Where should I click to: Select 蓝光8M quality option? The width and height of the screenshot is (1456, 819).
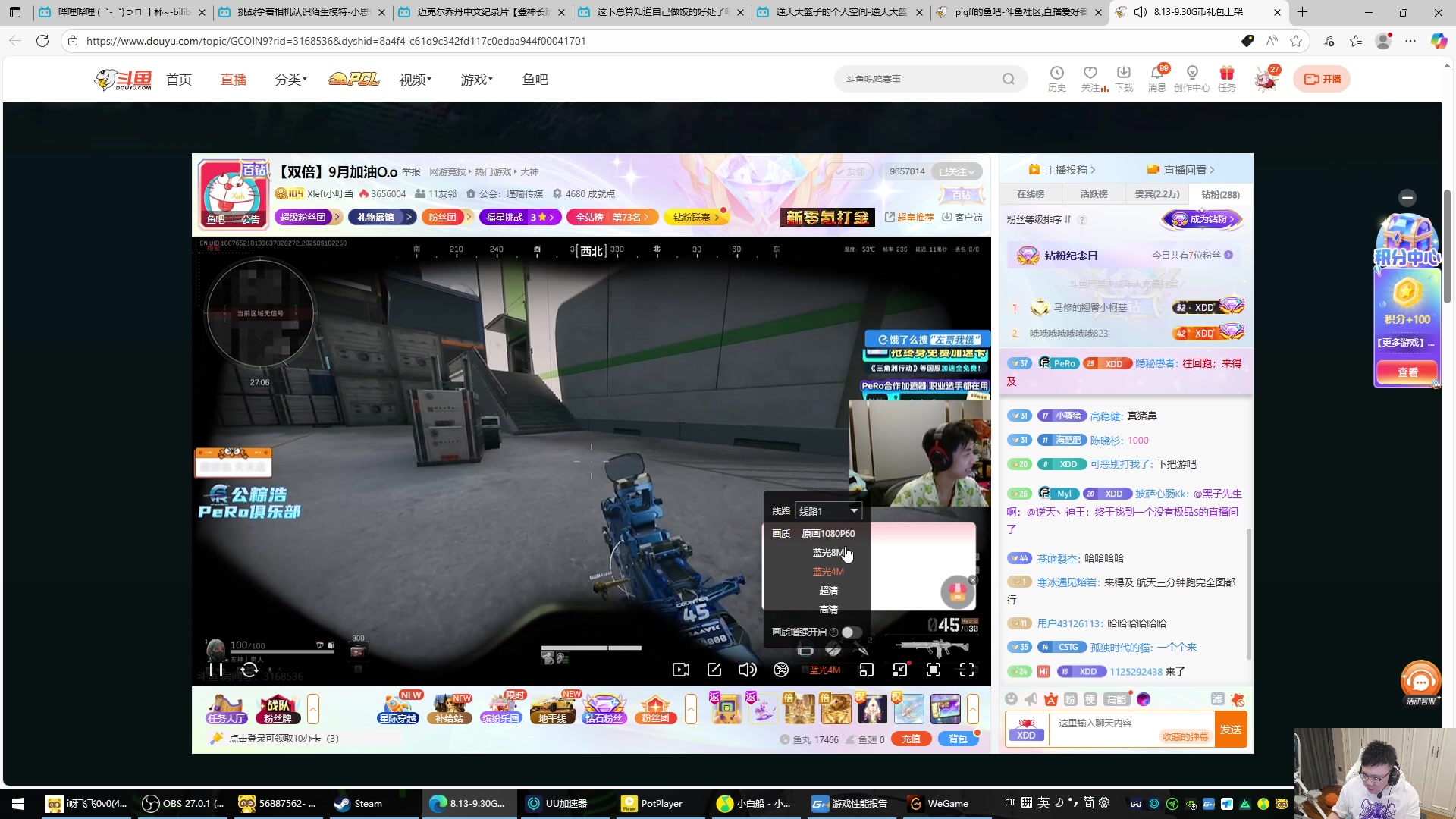pos(828,553)
